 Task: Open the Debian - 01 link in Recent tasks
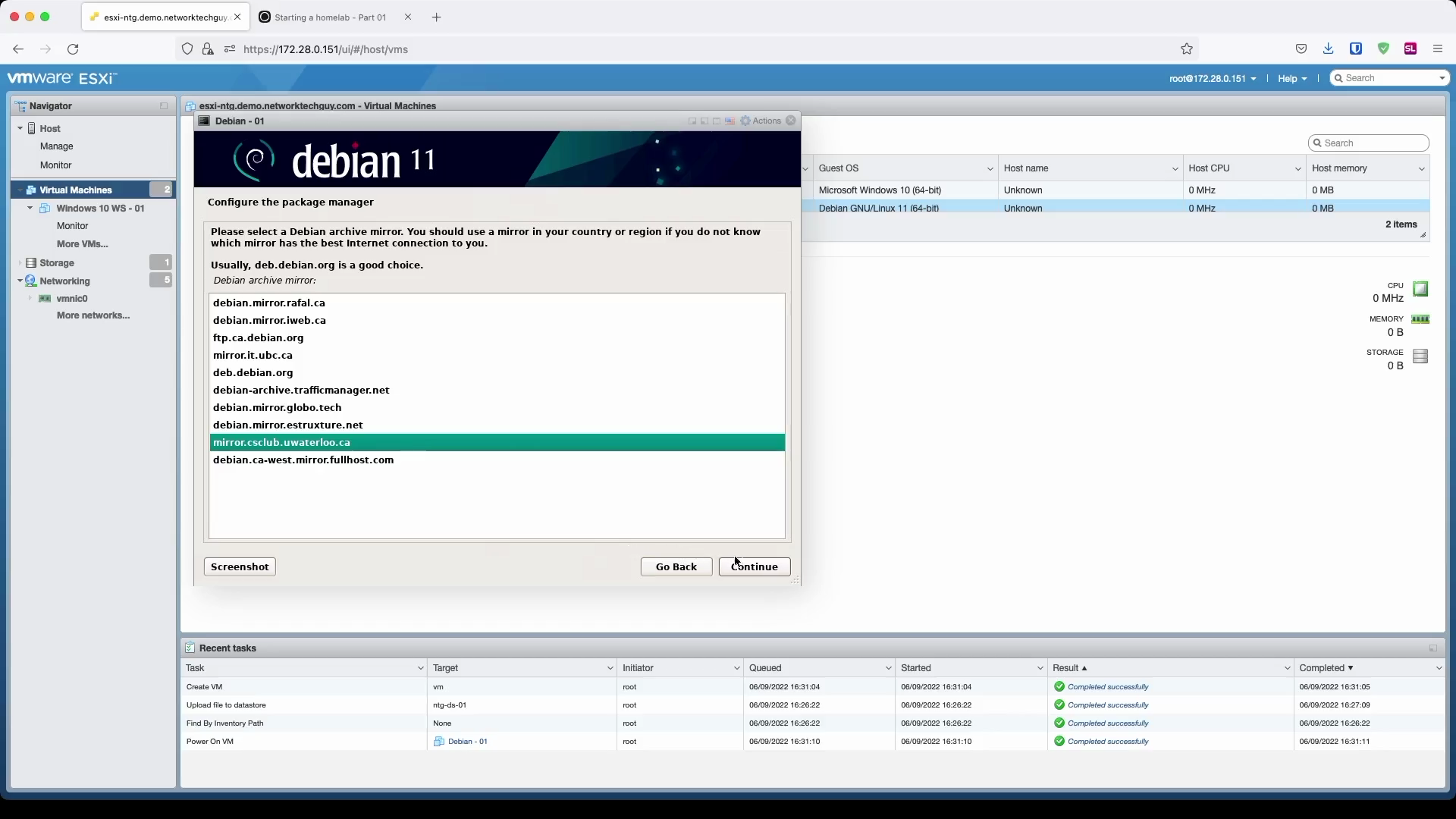[467, 742]
